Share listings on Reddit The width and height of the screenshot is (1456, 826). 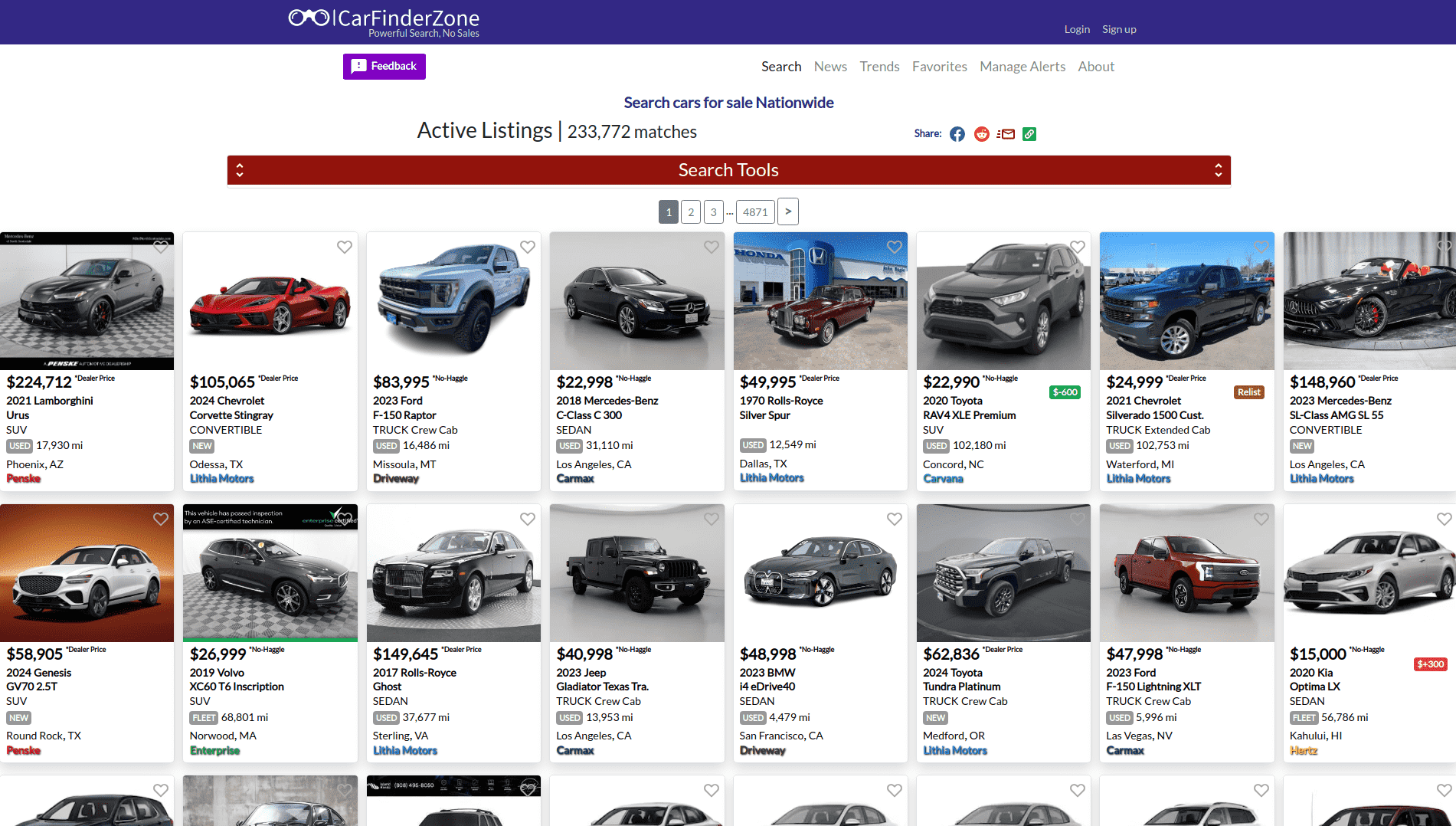tap(981, 133)
